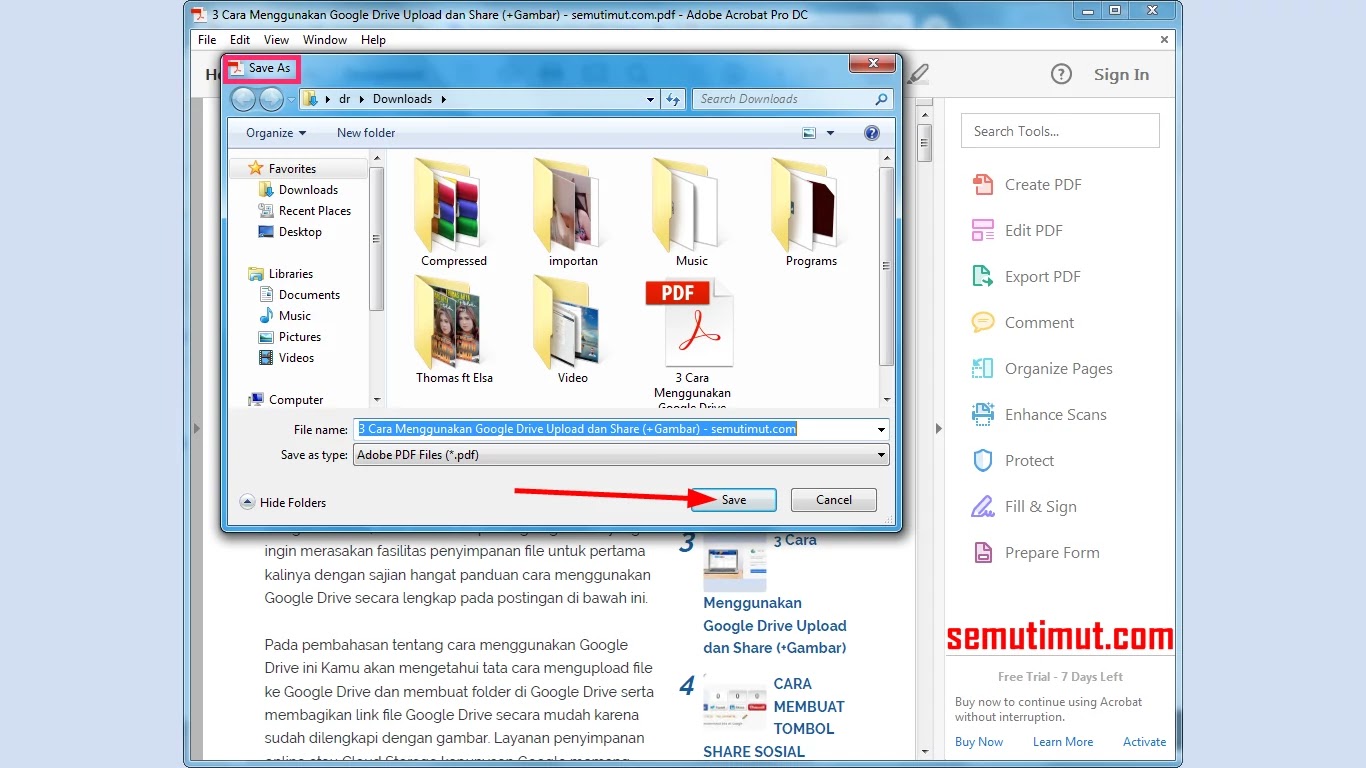This screenshot has width=1366, height=768.
Task: Click the Save button
Action: point(734,500)
